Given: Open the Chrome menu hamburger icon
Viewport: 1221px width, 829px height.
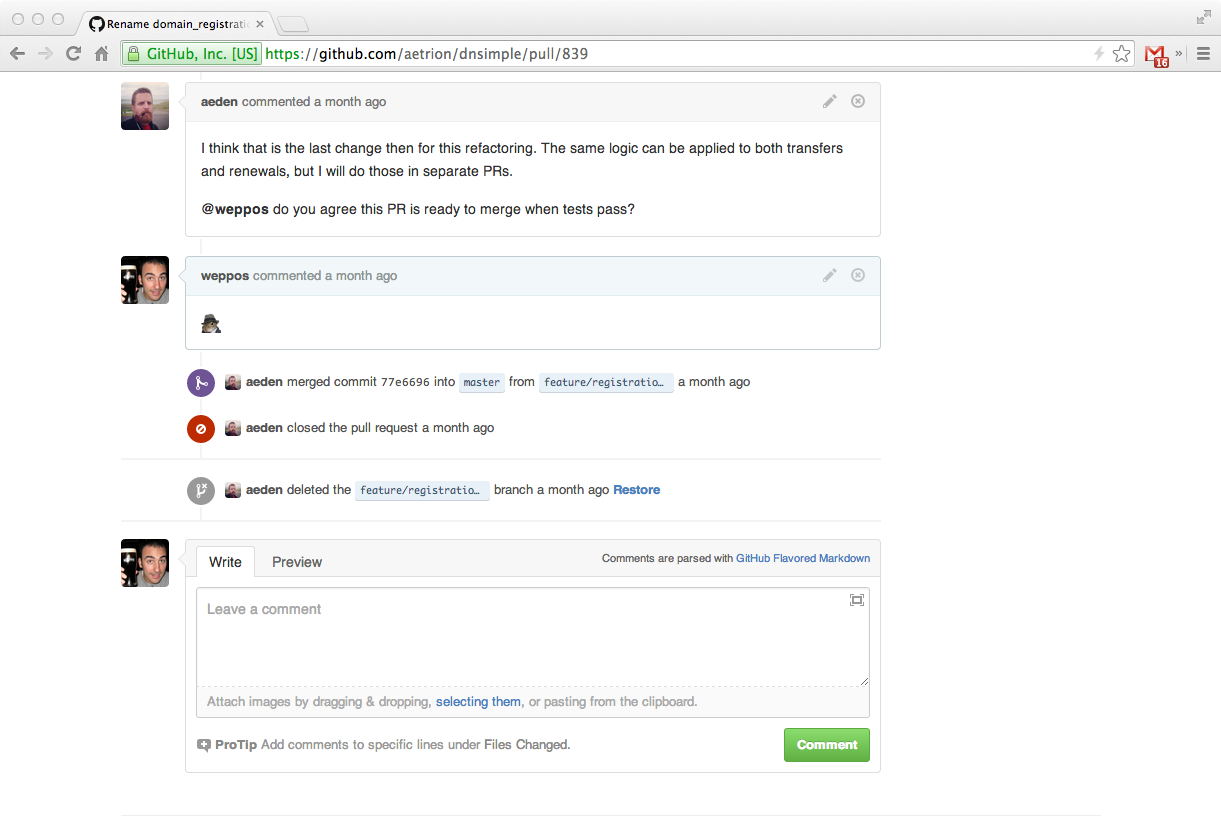Looking at the screenshot, I should coord(1204,54).
